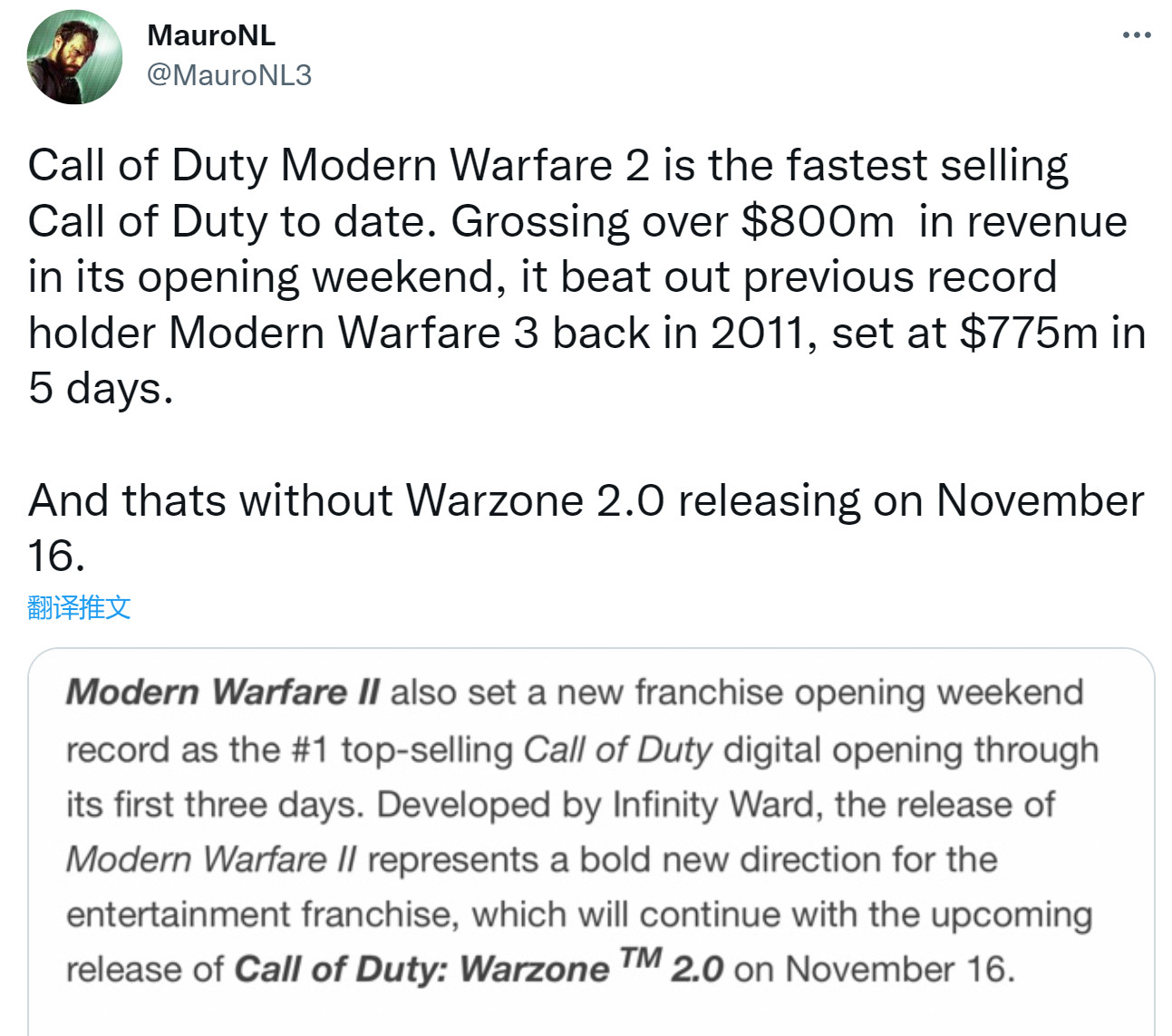Click "5 days." in the tweet text
Image resolution: width=1172 pixels, height=1036 pixels.
tap(101, 389)
